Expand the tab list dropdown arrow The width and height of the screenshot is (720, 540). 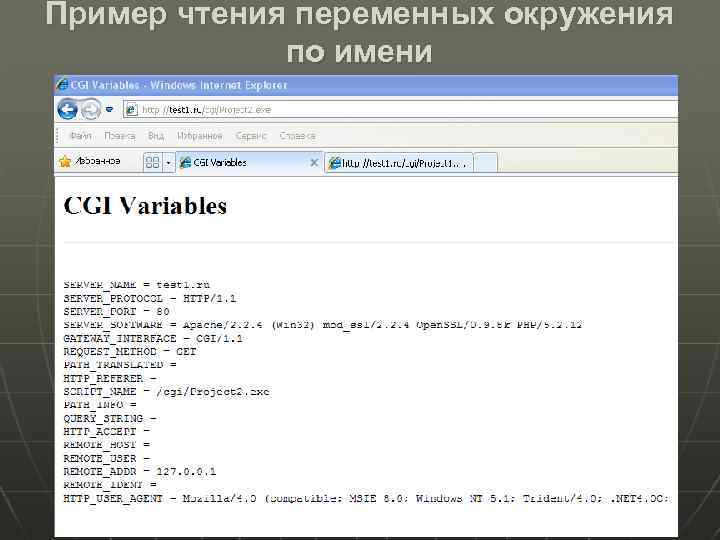click(x=169, y=163)
